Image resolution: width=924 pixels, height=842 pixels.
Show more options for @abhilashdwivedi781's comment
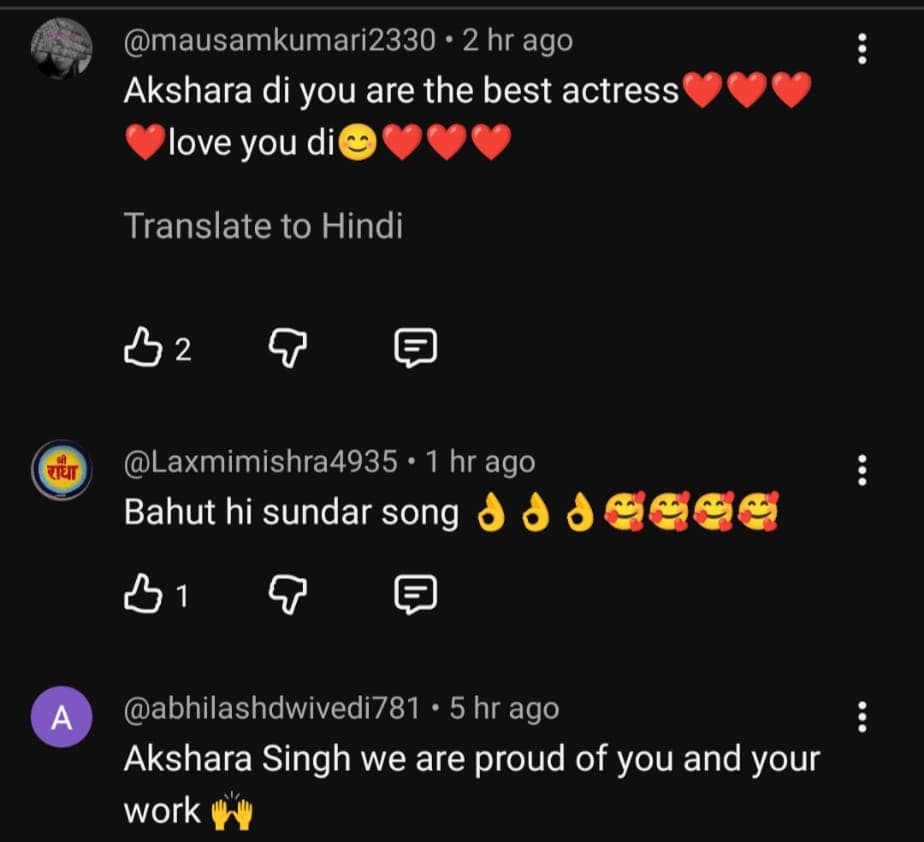click(863, 716)
